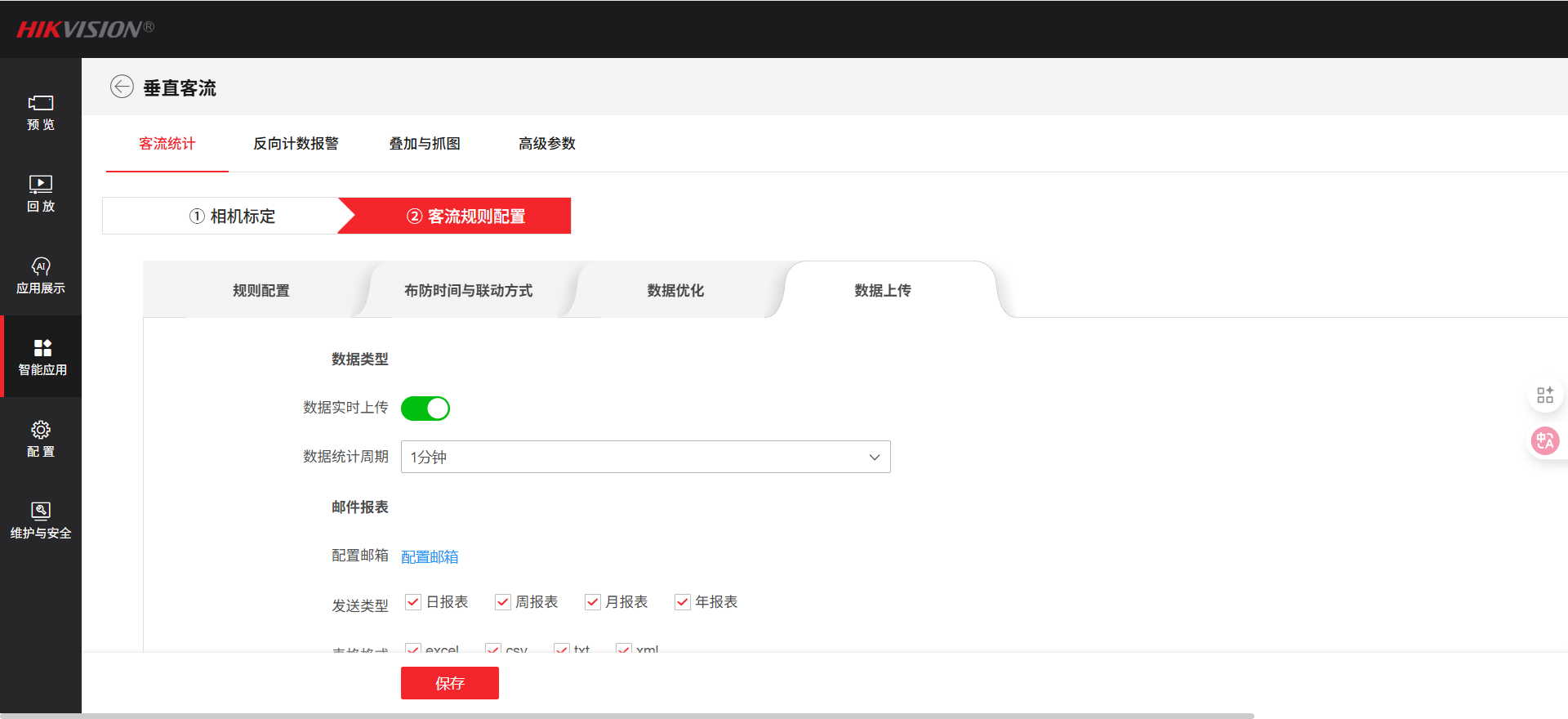Click the grid widget icon at right edge
This screenshot has height=719, width=1568.
pyautogui.click(x=1544, y=395)
